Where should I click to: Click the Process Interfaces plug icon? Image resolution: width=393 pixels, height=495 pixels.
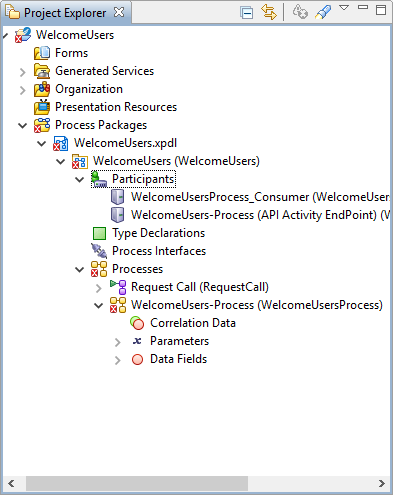click(99, 251)
